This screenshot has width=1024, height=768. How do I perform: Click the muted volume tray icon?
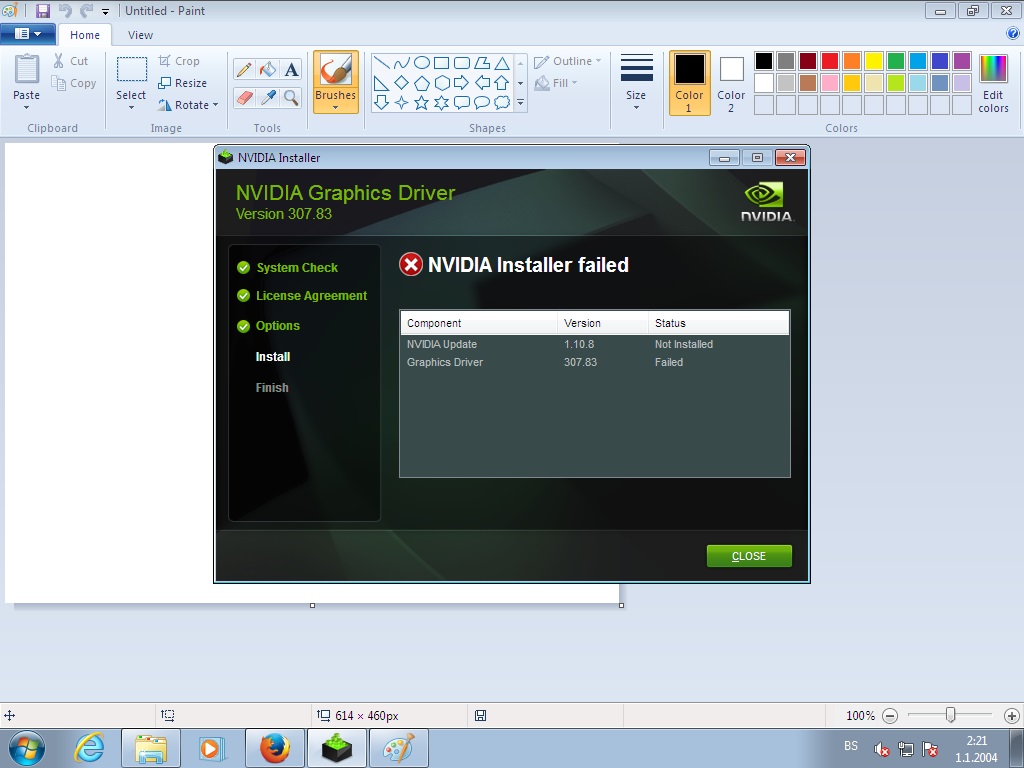pos(882,749)
